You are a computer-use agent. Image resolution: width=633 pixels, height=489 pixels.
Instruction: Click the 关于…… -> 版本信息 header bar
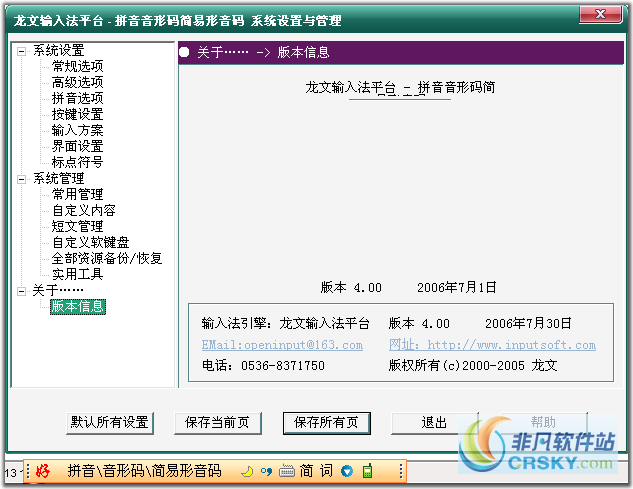(x=401, y=52)
